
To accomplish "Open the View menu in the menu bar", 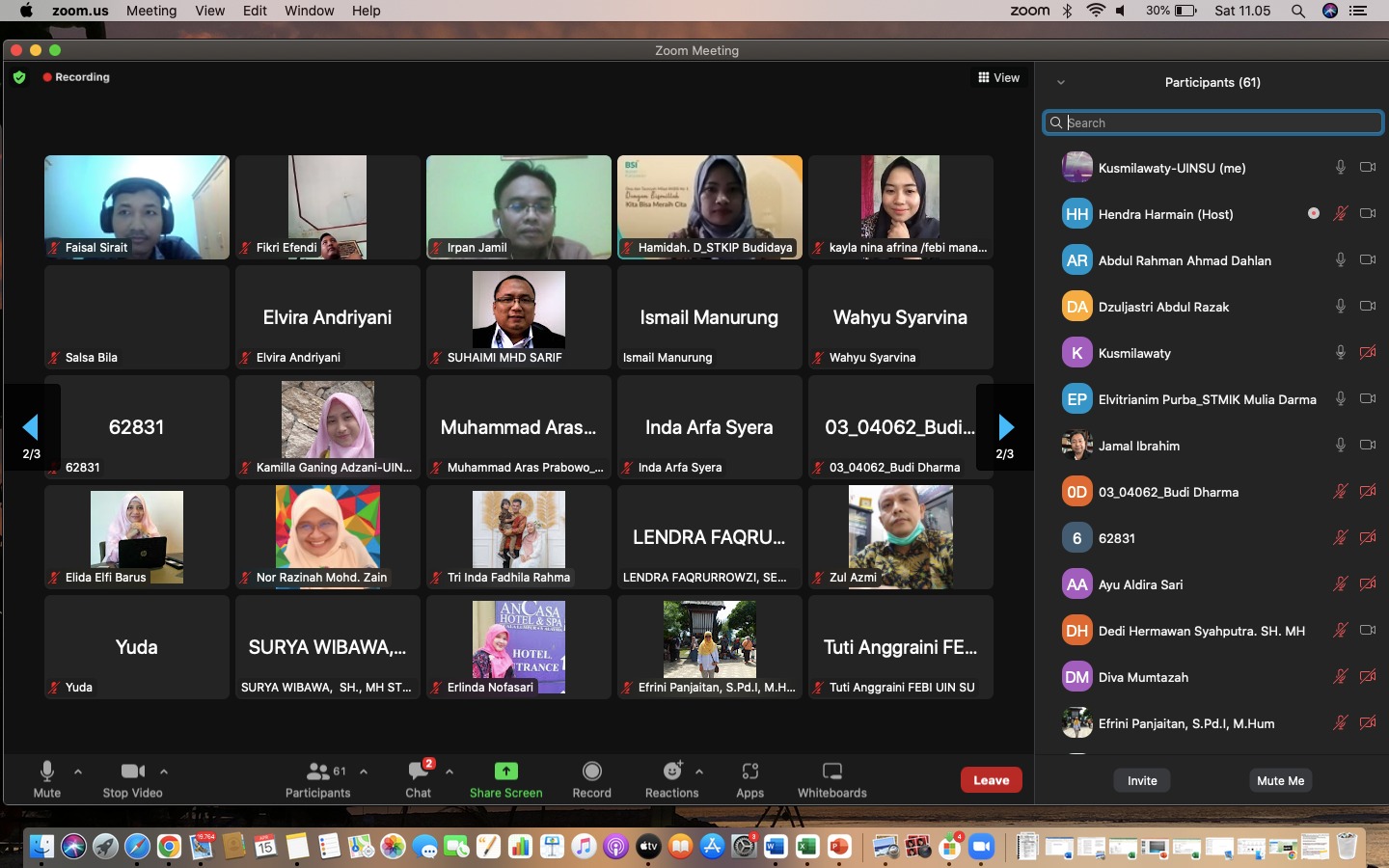I will click(209, 11).
